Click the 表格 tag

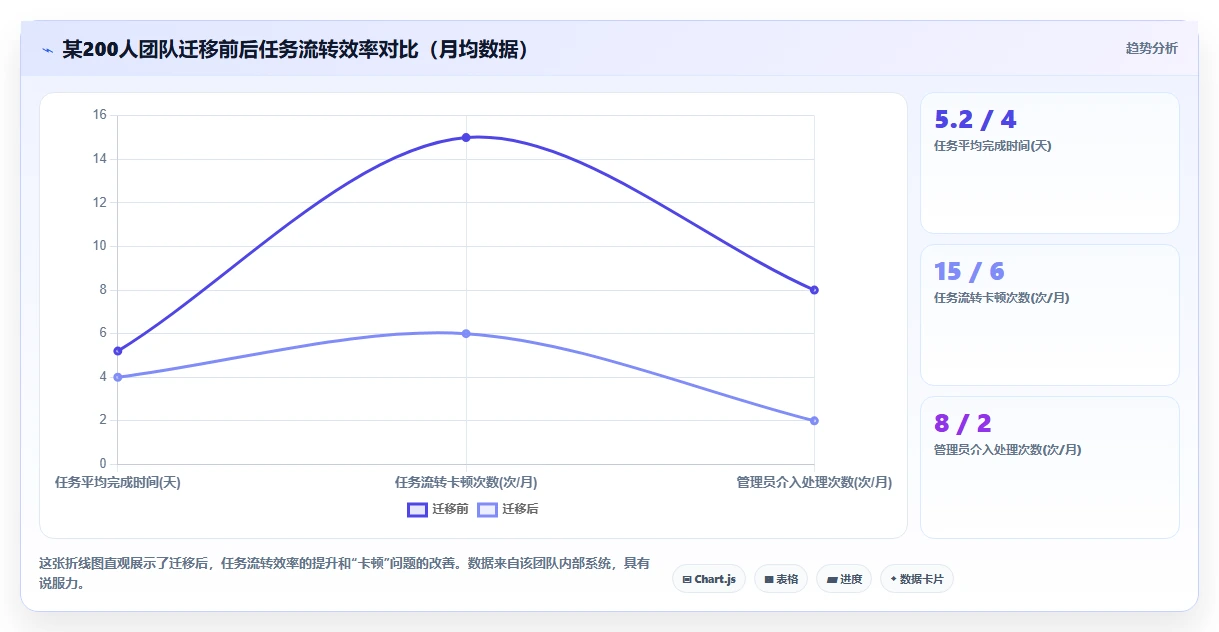pos(781,579)
